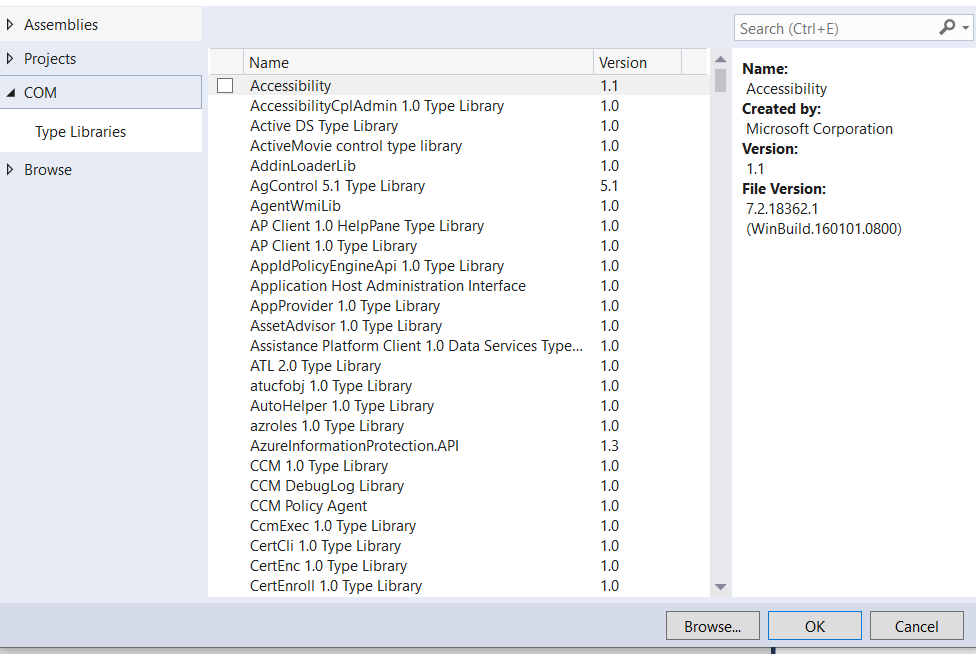The width and height of the screenshot is (976, 654).
Task: Select CertCli 1.0 Type Library
Action: pos(459,546)
